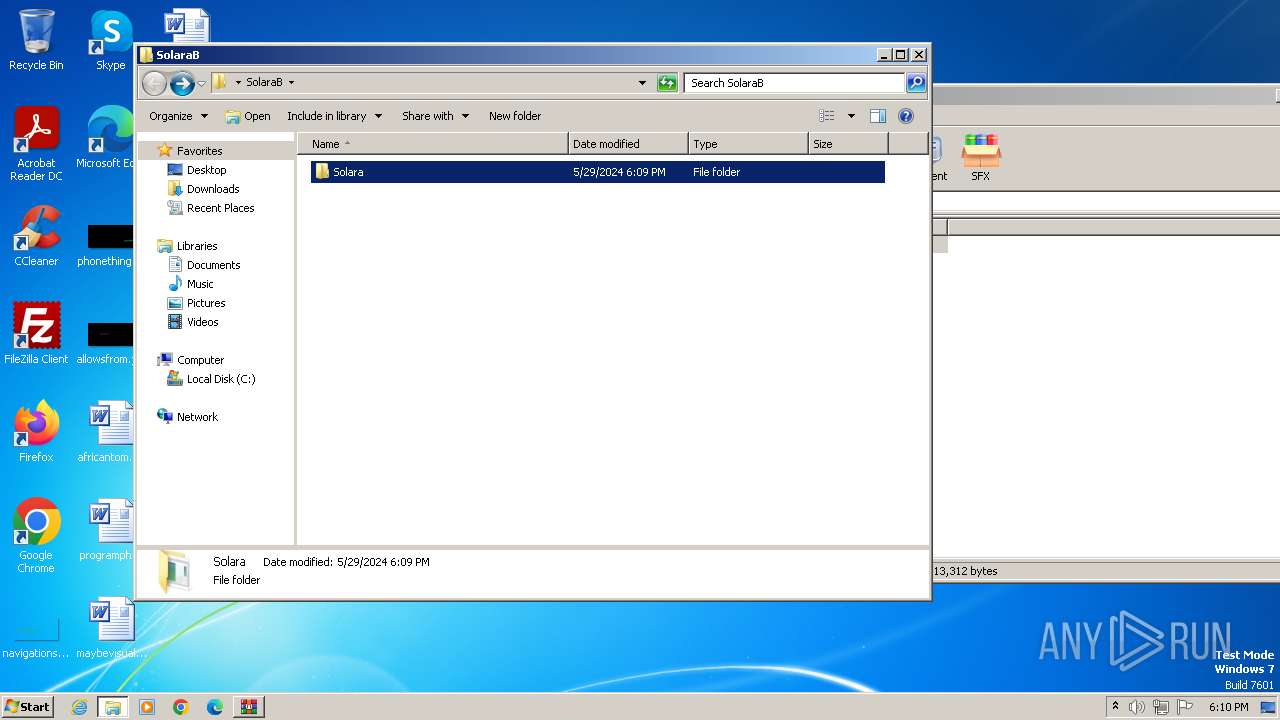Image resolution: width=1280 pixels, height=720 pixels.
Task: Select Google Chrome desktop icon
Action: point(36,536)
